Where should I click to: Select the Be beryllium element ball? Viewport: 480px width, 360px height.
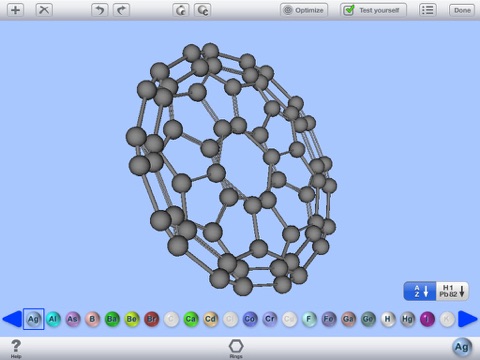pos(132,319)
